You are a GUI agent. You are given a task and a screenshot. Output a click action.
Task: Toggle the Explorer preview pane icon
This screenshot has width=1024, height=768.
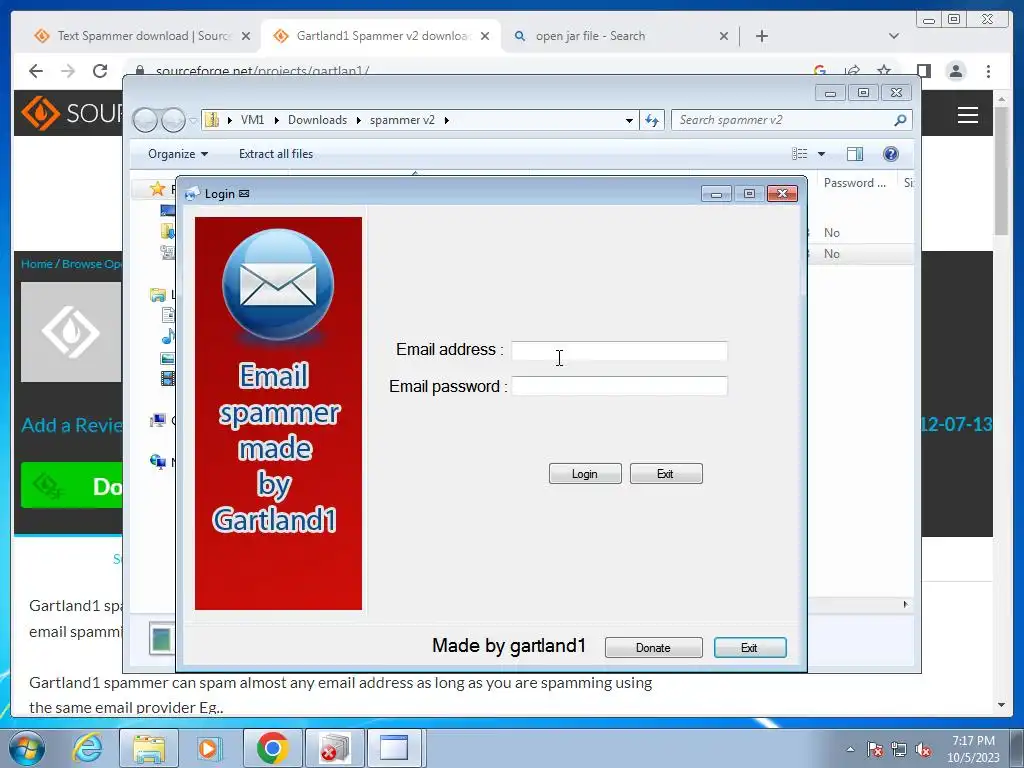coord(855,154)
